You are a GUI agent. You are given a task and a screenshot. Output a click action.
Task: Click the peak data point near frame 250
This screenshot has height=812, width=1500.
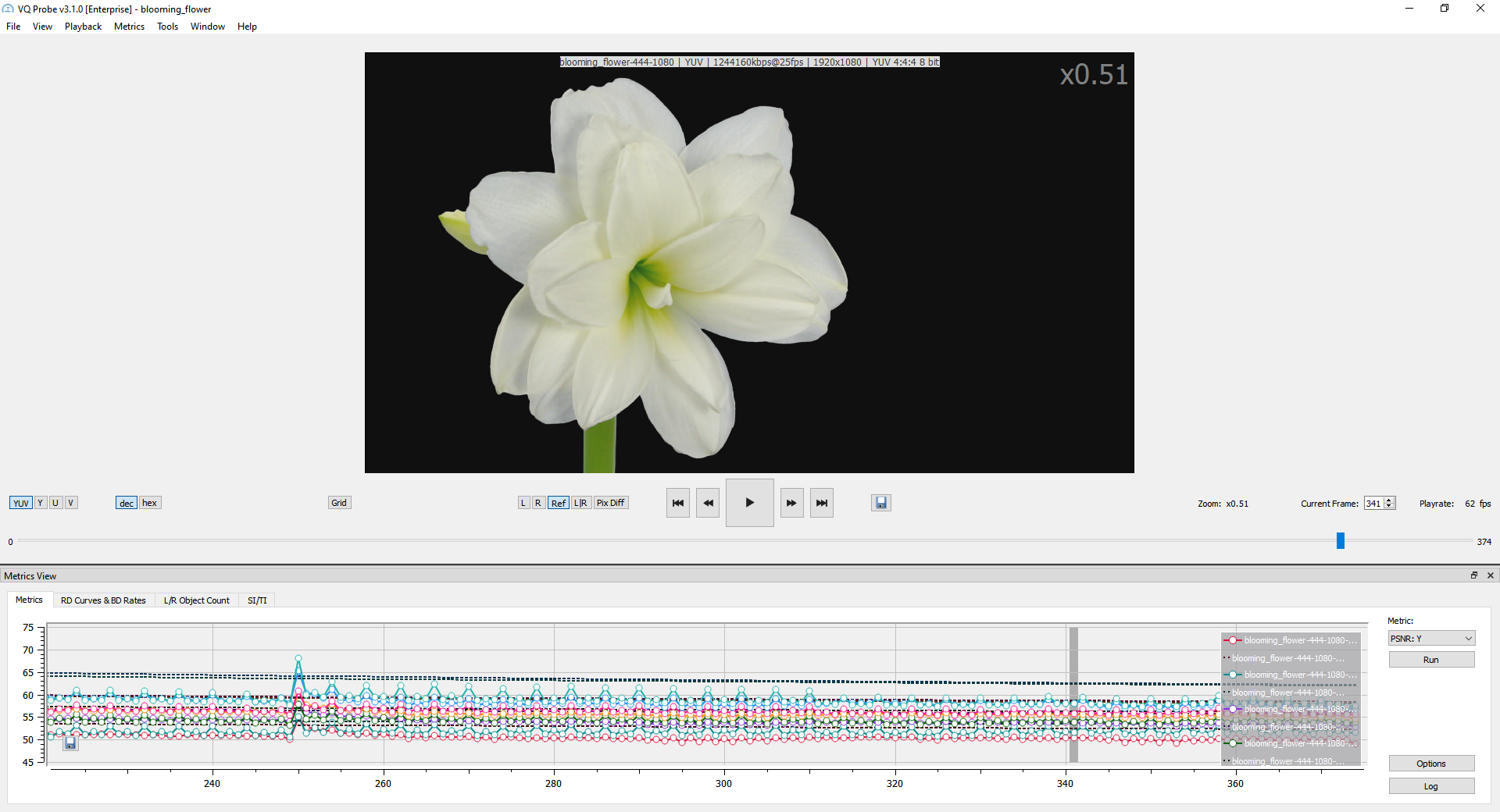click(298, 658)
